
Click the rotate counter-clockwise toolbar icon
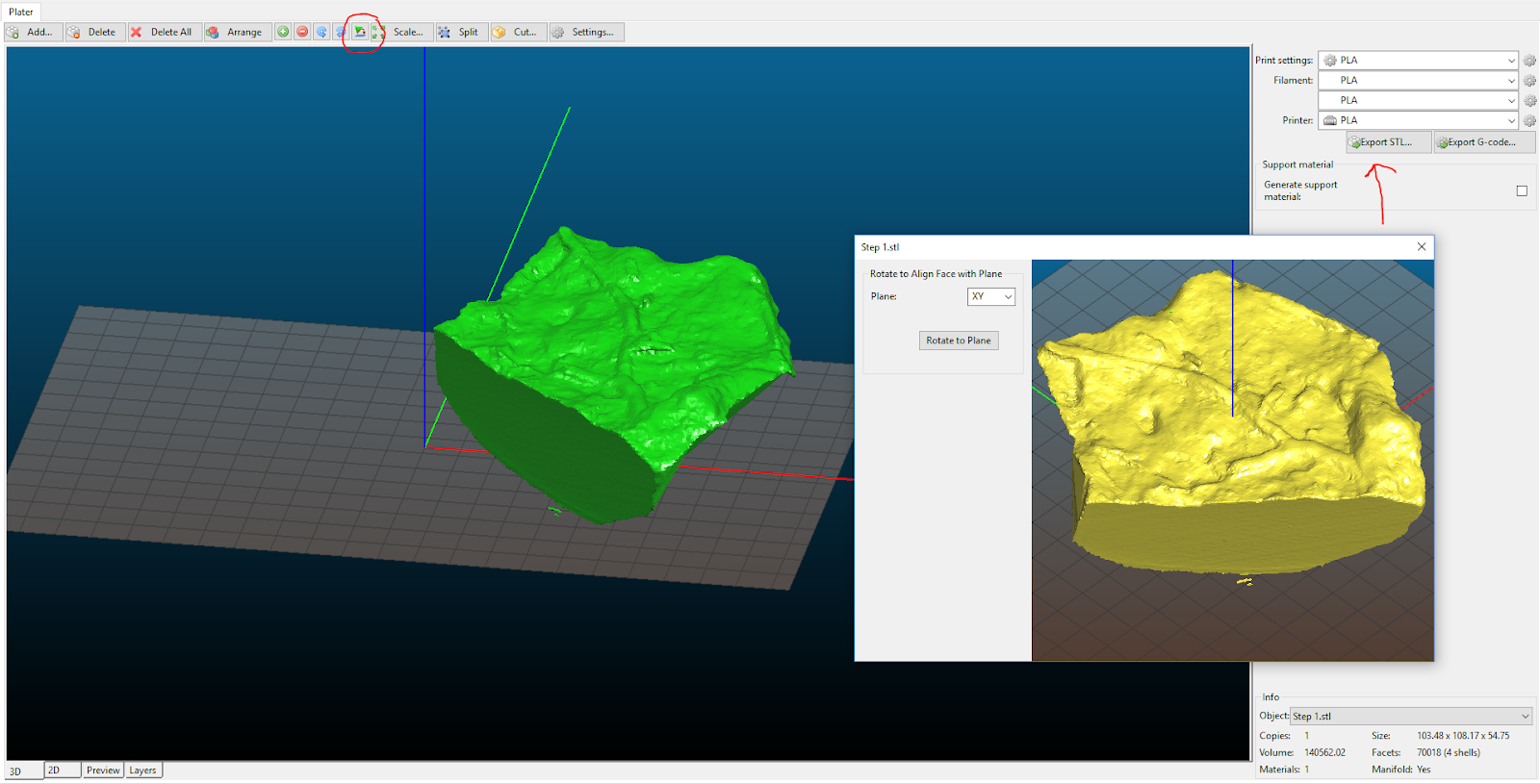[x=321, y=32]
